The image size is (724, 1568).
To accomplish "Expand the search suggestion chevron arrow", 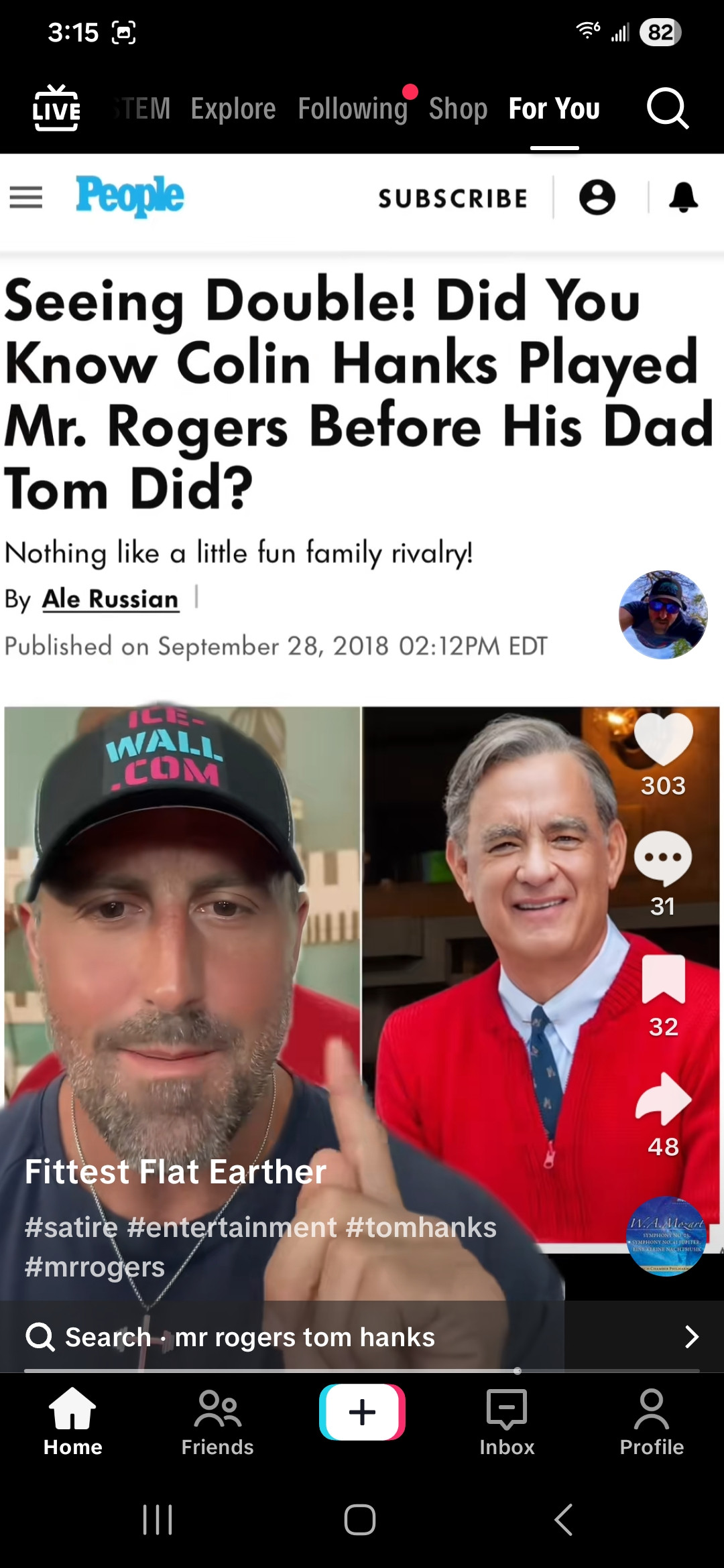I will (692, 1337).
